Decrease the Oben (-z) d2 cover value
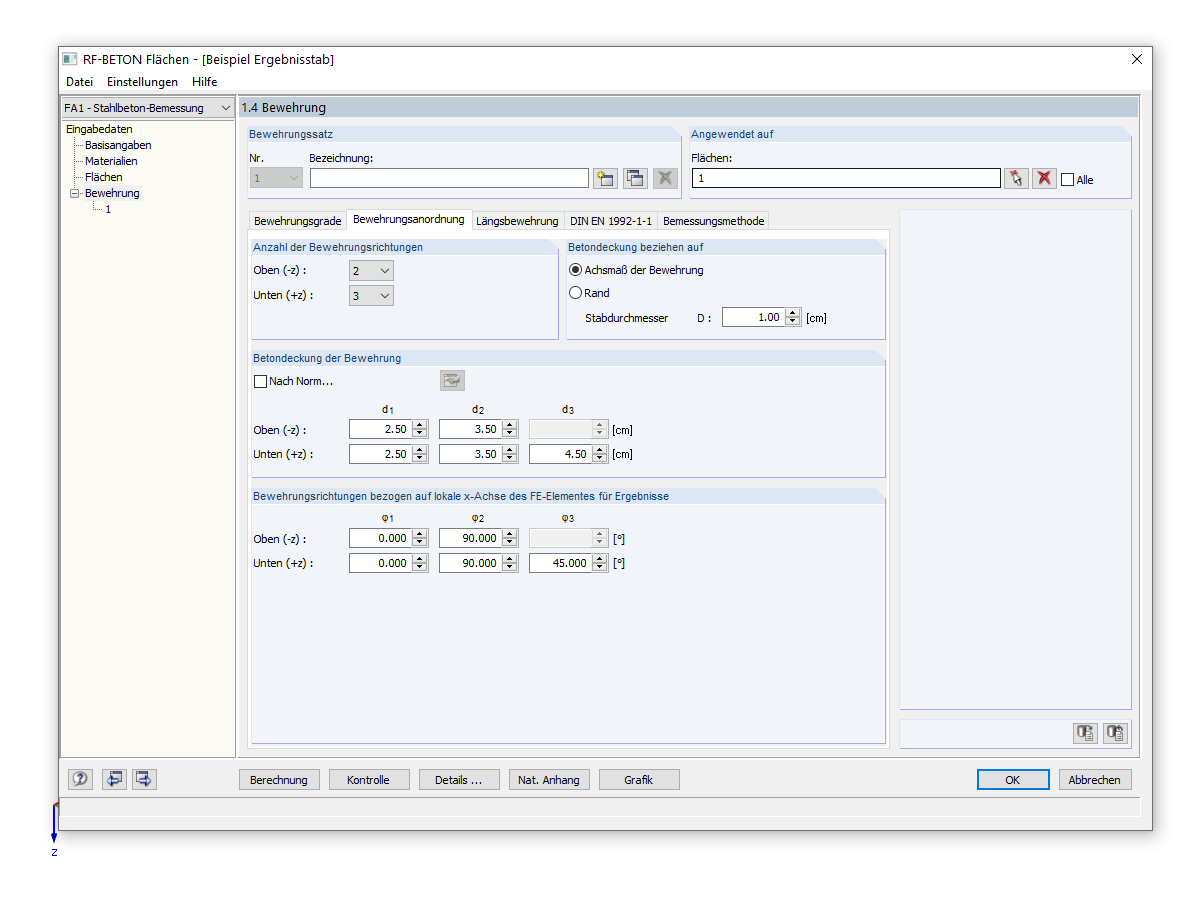The height and width of the screenshot is (900, 1200). tap(510, 433)
